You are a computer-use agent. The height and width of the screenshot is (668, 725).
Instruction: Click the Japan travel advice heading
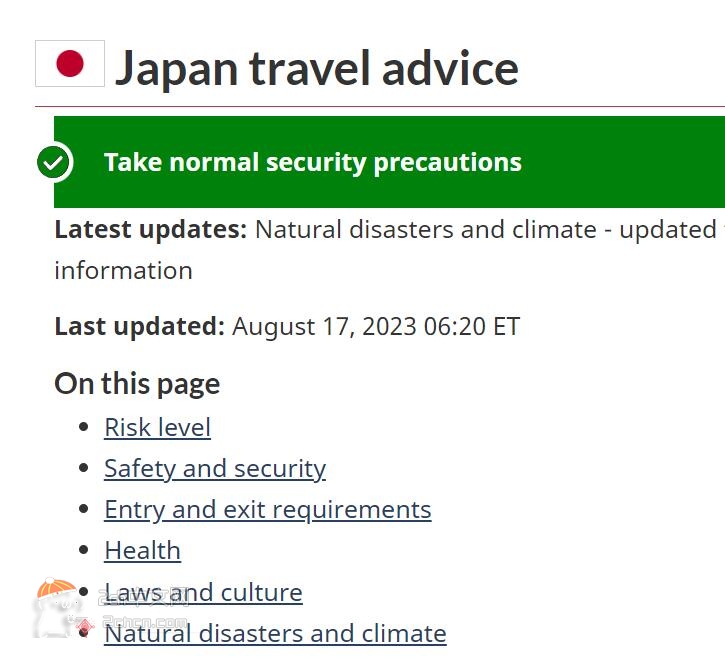(x=317, y=68)
